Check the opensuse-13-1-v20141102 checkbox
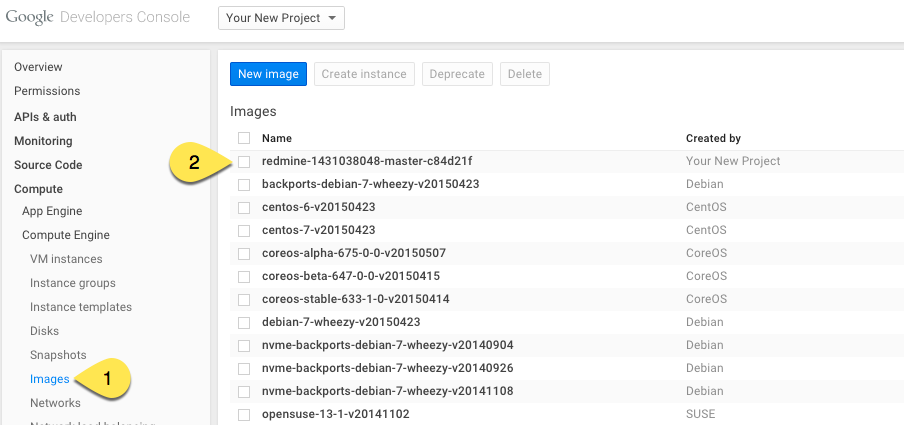The height and width of the screenshot is (425, 904). point(244,415)
